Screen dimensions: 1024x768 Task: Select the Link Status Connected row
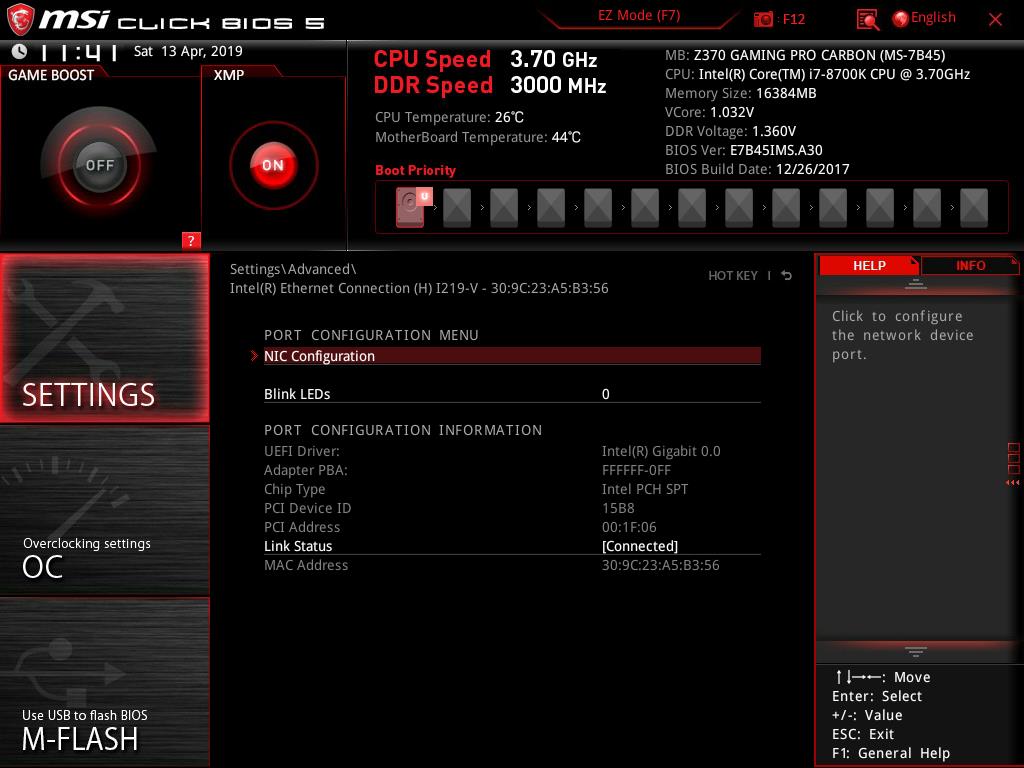click(512, 546)
